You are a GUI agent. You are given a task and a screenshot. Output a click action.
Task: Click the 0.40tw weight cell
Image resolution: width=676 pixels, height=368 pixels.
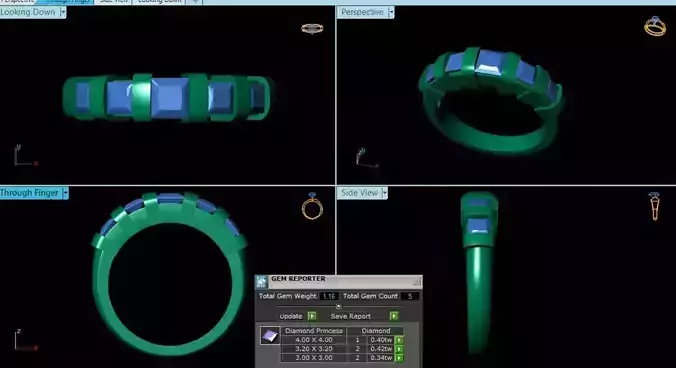pyautogui.click(x=381, y=340)
